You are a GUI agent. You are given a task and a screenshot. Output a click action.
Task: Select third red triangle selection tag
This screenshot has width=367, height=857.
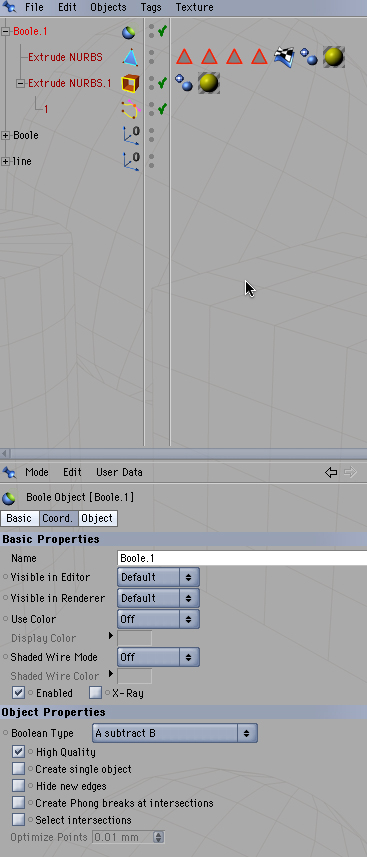coord(234,57)
